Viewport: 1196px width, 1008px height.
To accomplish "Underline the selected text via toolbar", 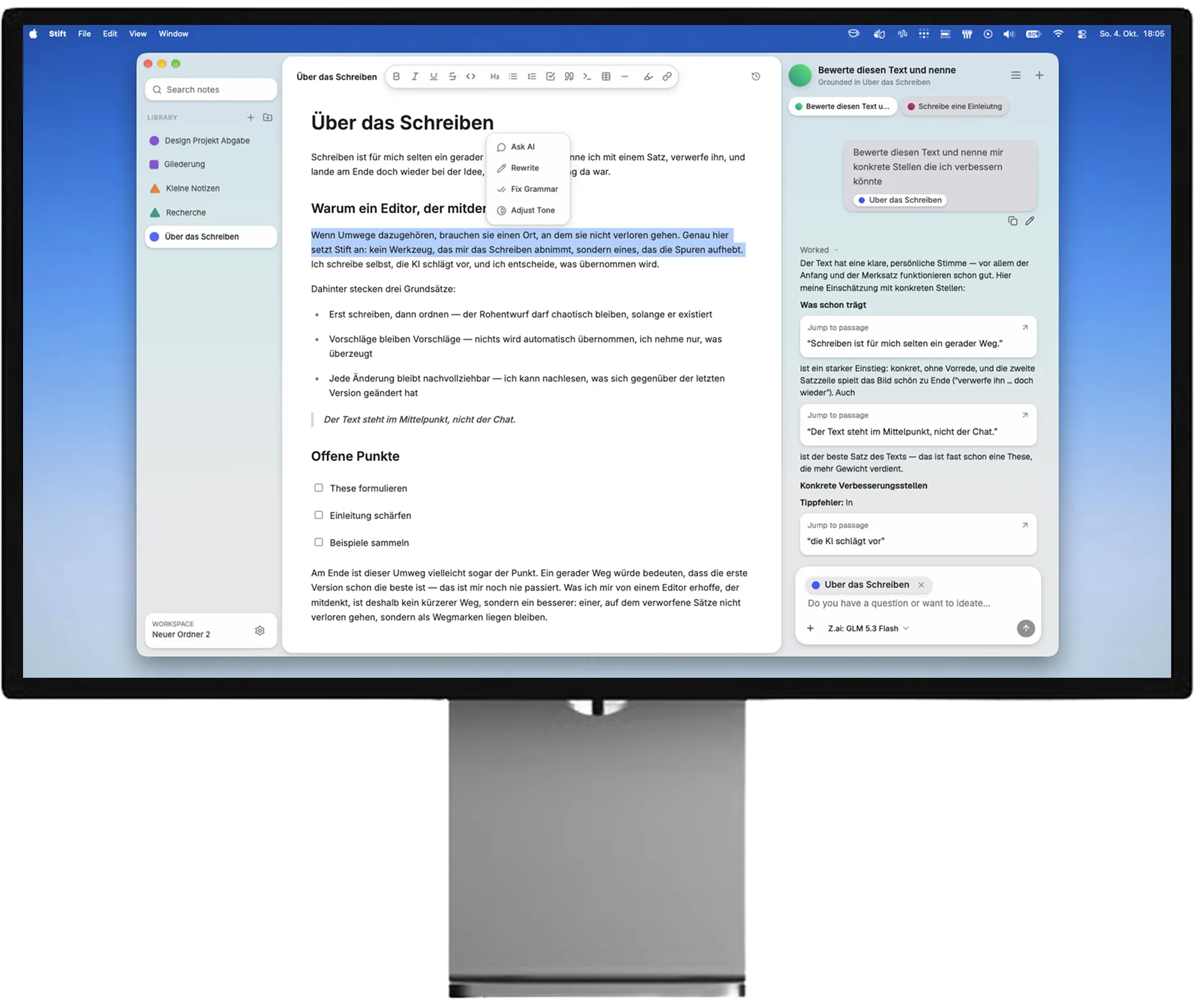I will tap(434, 77).
